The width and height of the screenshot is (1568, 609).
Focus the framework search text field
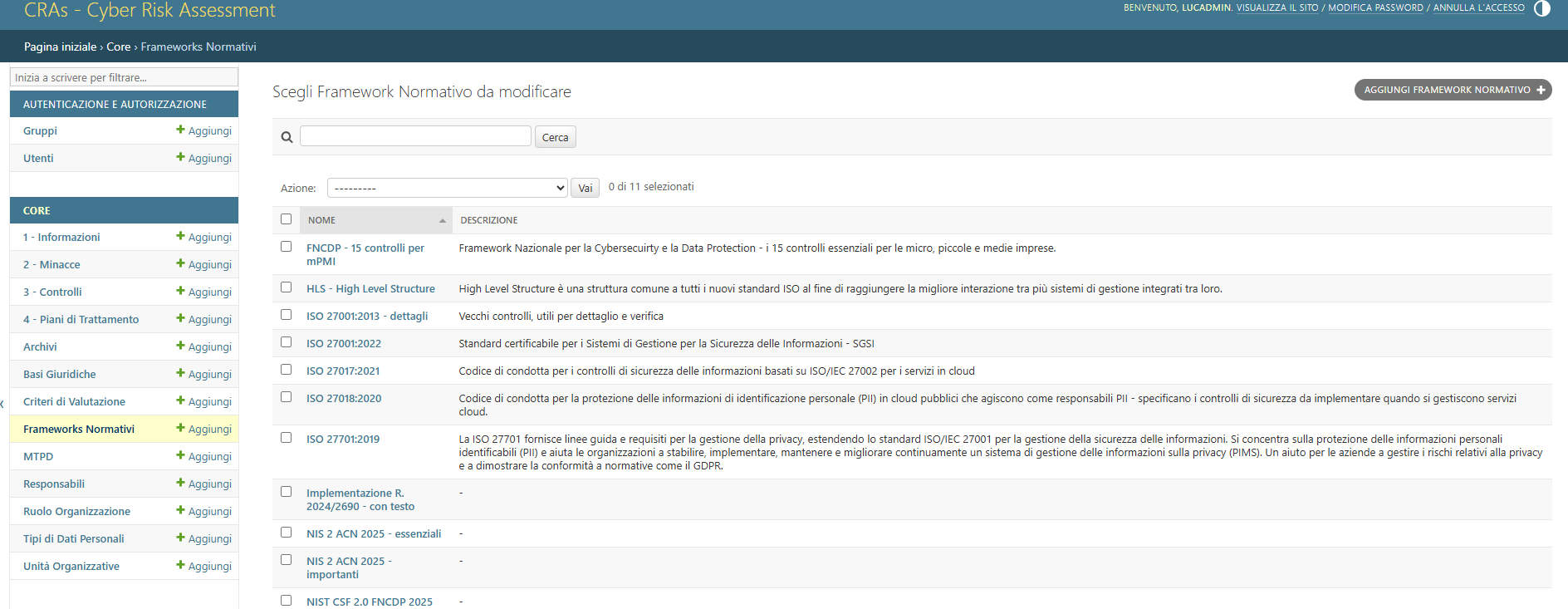[x=415, y=135]
